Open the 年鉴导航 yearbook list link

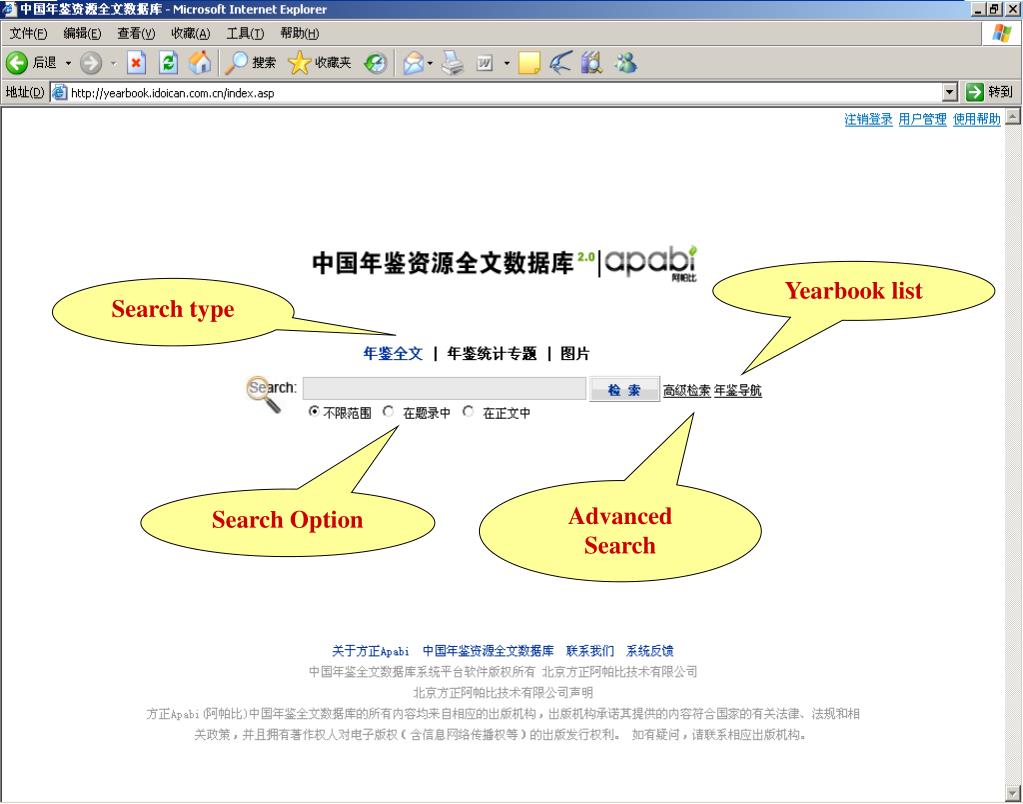pos(737,390)
